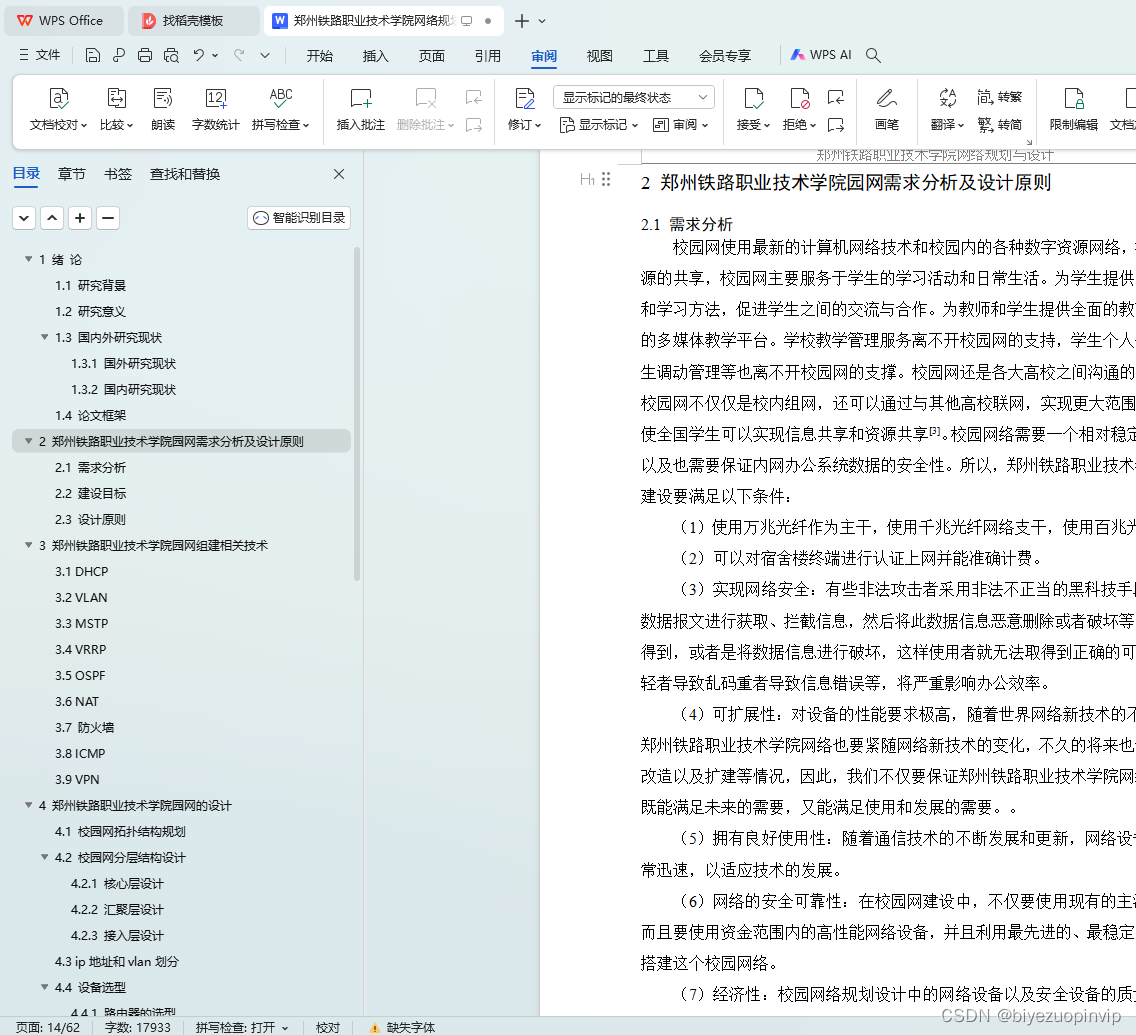Image resolution: width=1136 pixels, height=1035 pixels.
Task: Convert text with 转简
Action: (1000, 125)
